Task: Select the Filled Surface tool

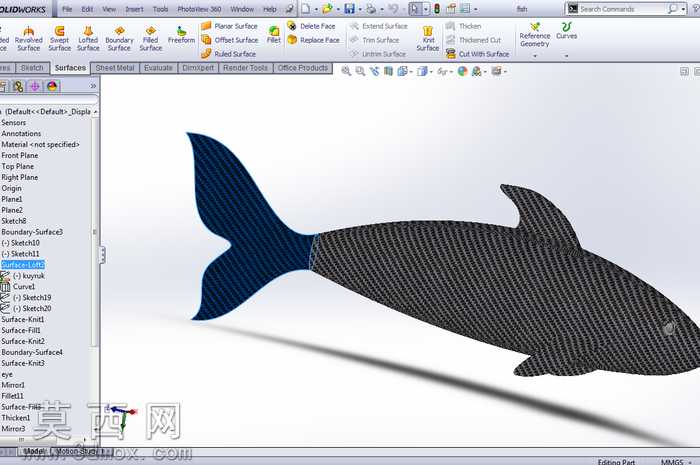Action: 150,38
